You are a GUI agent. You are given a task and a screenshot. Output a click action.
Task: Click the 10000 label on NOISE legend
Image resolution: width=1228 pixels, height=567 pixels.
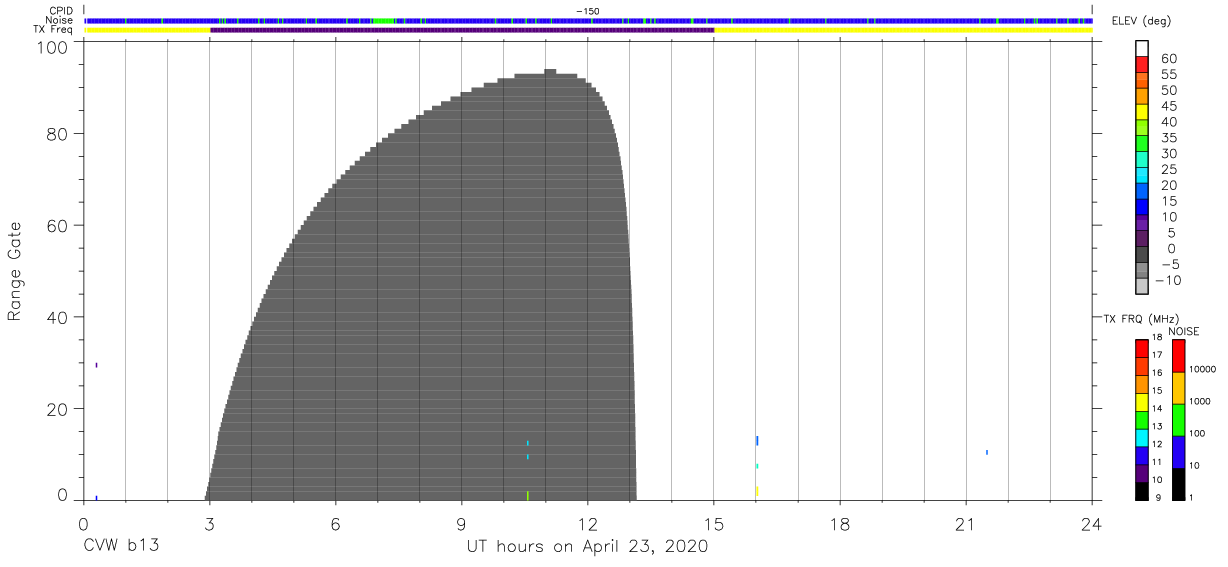coord(1201,370)
